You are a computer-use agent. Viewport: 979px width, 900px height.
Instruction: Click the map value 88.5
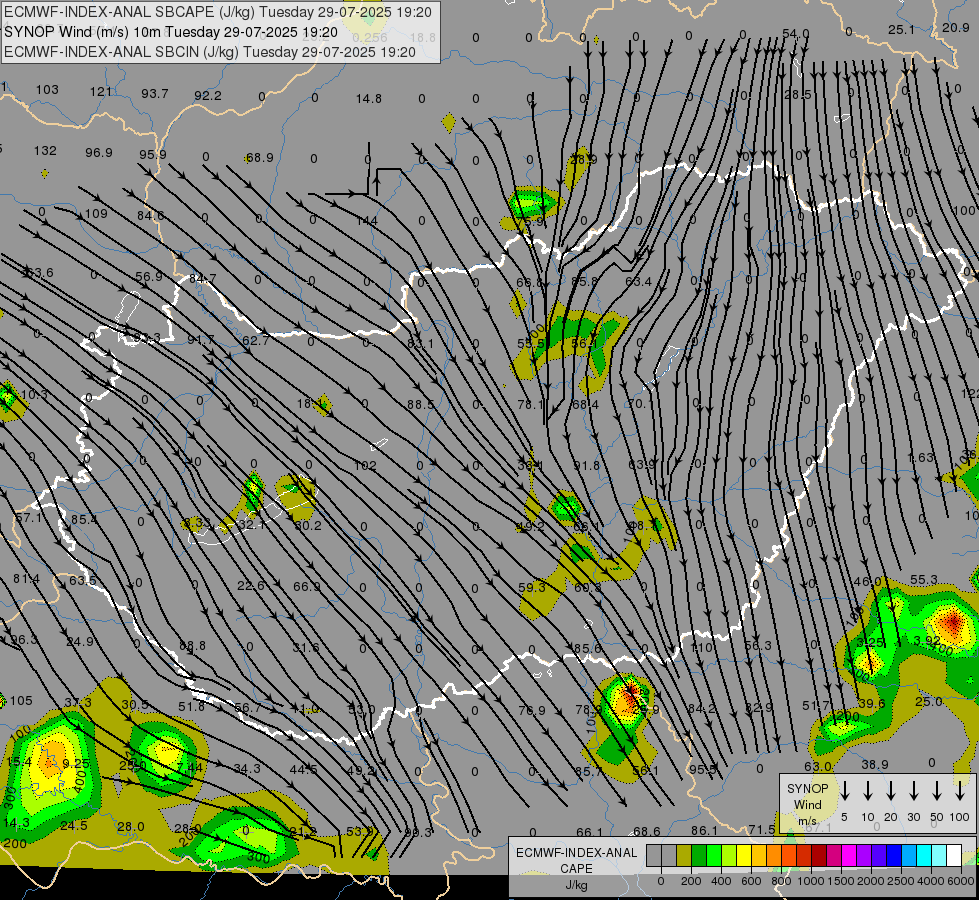point(420,405)
